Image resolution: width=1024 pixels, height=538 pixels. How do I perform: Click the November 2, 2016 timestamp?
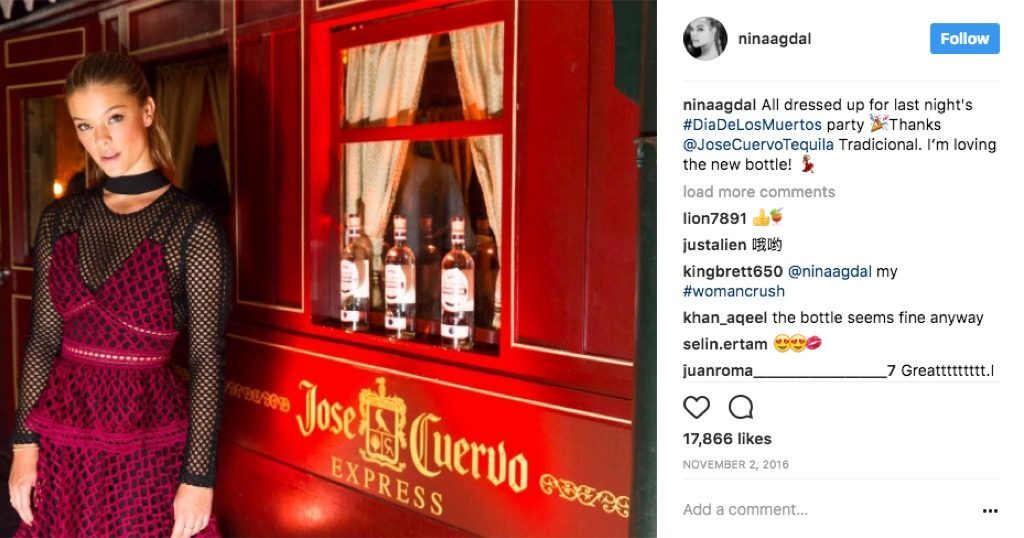(736, 465)
